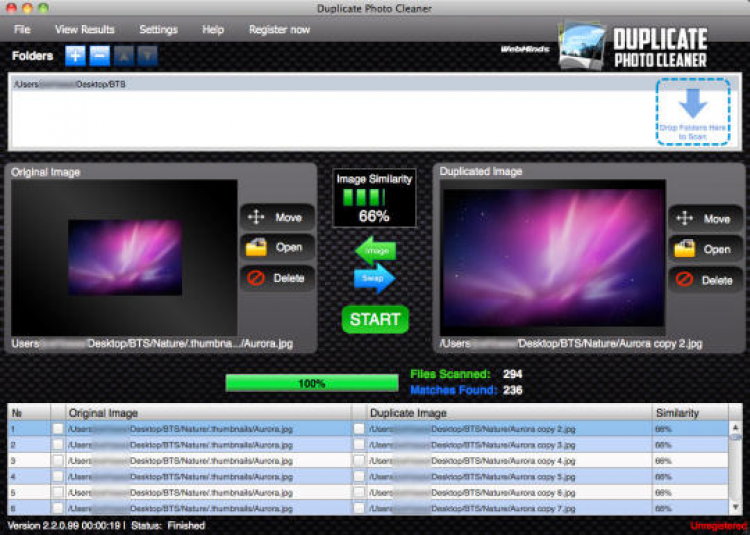Viewport: 750px width, 535px height.
Task: Open the File menu
Action: [x=22, y=30]
